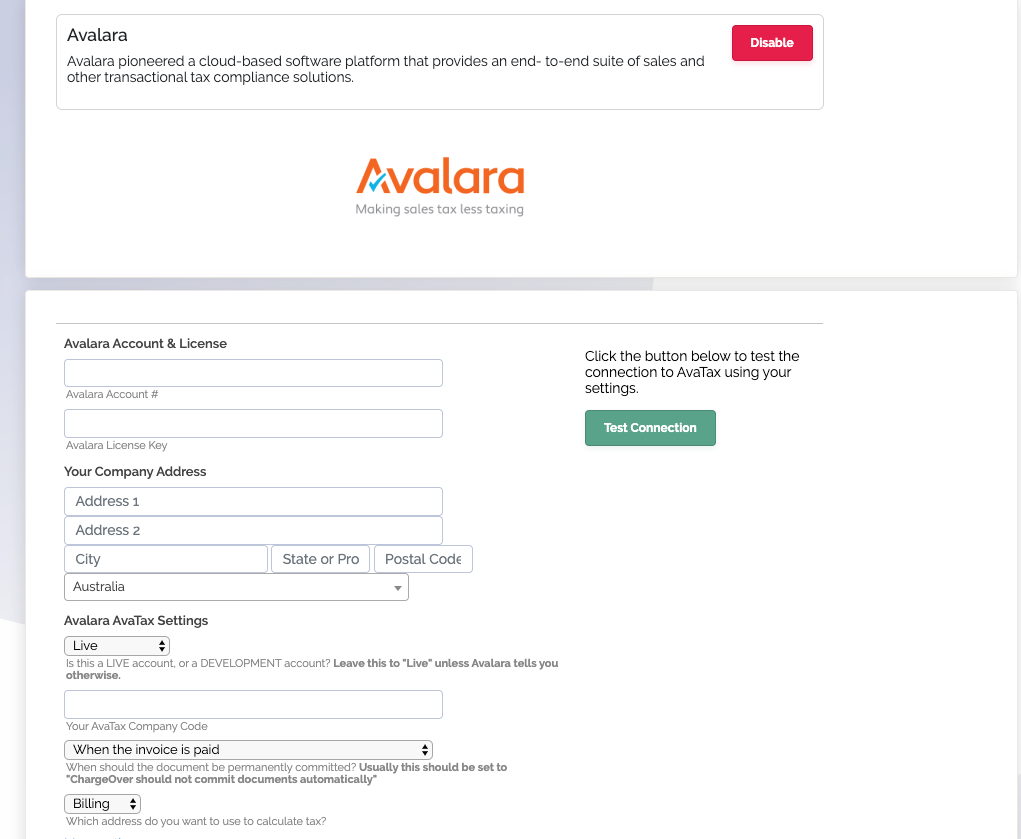Click the 'Making sales tax less taxing' tagline
The image size is (1021, 839).
440,209
